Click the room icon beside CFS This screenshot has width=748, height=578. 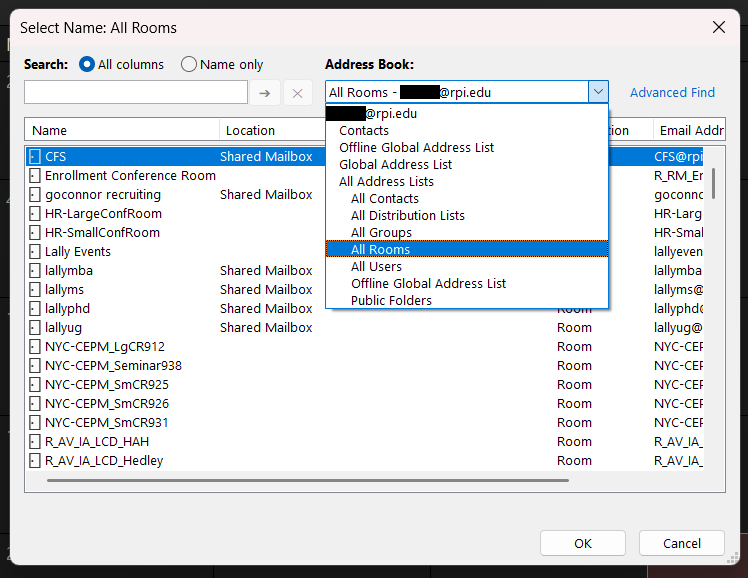pos(34,156)
